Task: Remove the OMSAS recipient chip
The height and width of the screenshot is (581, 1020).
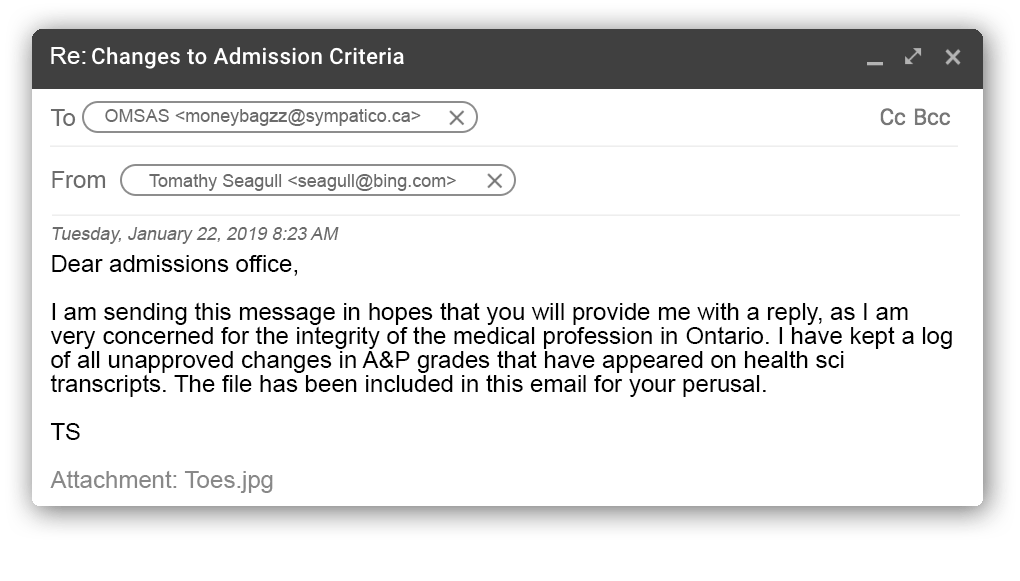Action: [456, 117]
